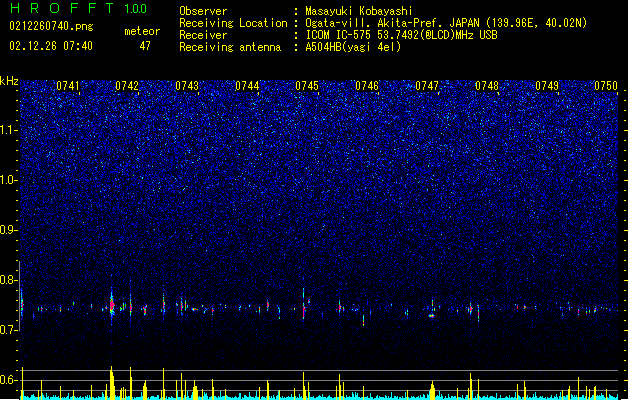Image resolution: width=629 pixels, height=400 pixels.
Task: Click the meteor count value 47
Action: tap(145, 46)
